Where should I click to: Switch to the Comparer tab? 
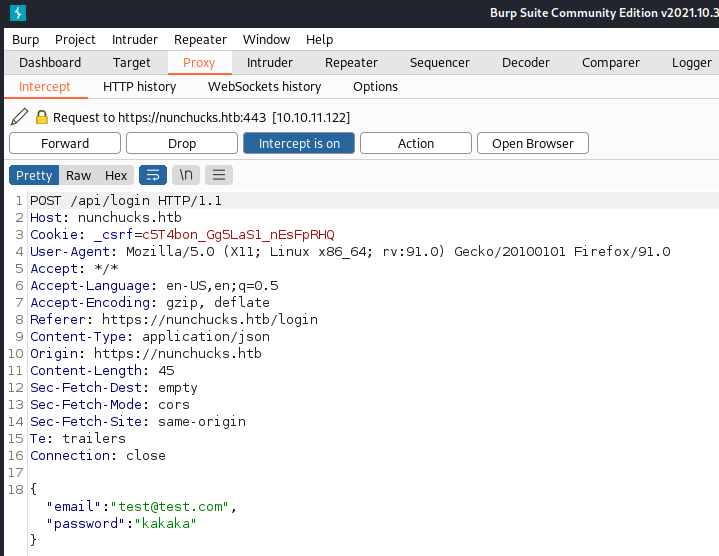611,62
